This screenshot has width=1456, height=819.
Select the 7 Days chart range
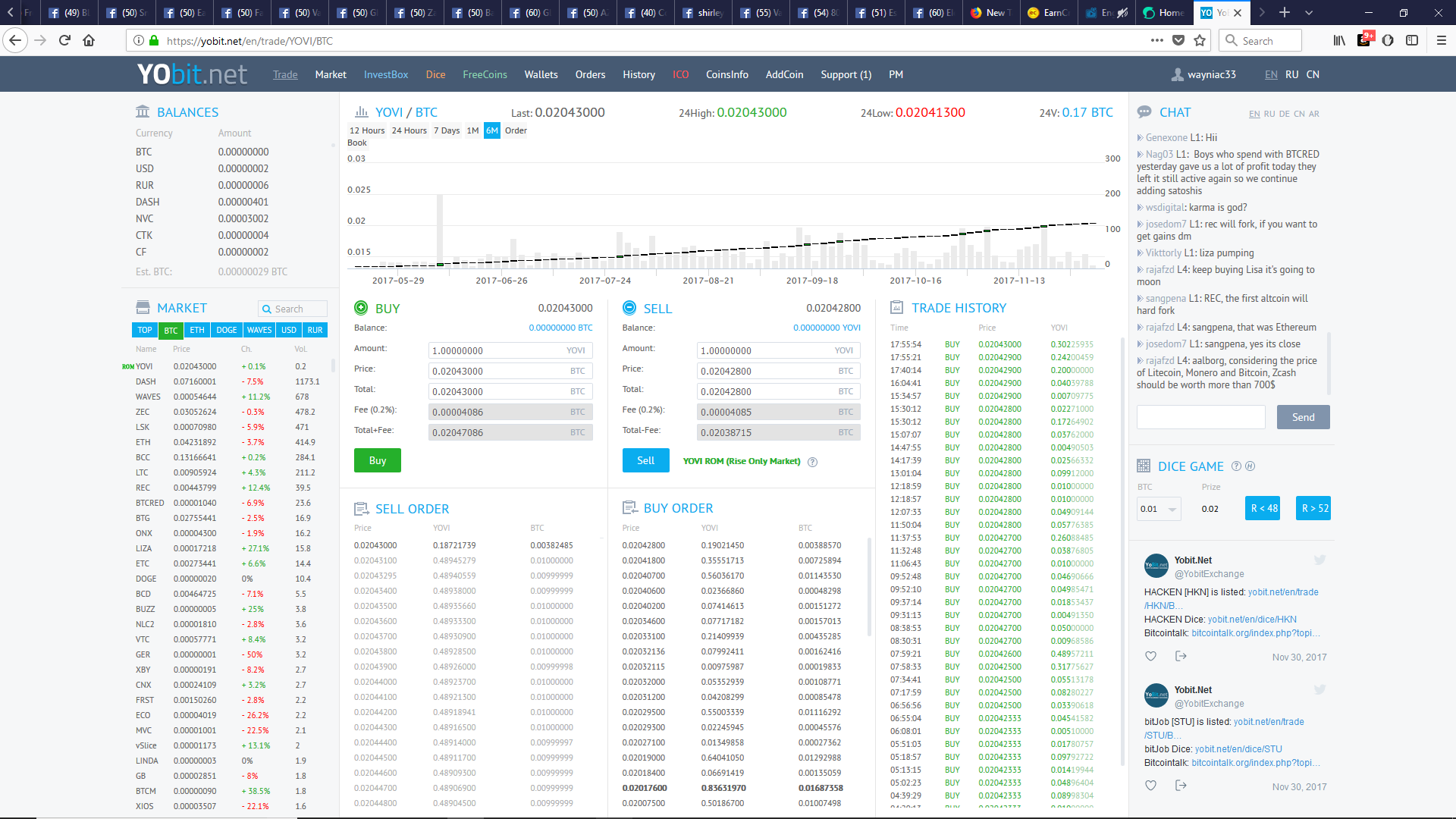pyautogui.click(x=447, y=130)
